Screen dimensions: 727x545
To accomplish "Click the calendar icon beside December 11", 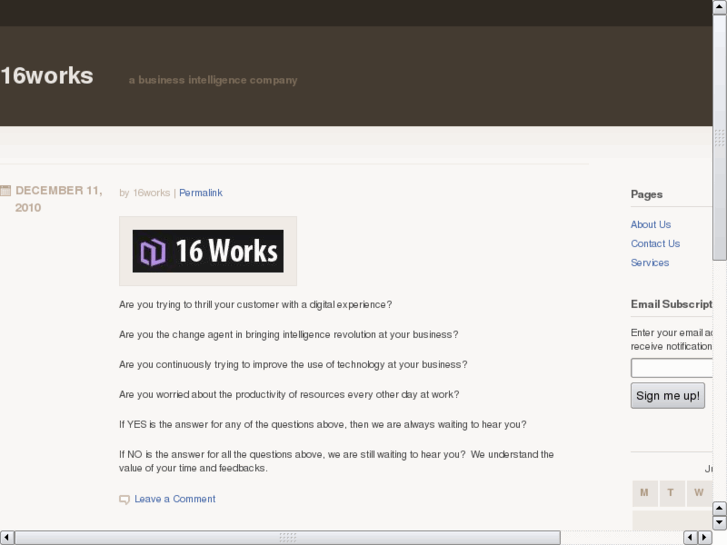I will coord(6,191).
